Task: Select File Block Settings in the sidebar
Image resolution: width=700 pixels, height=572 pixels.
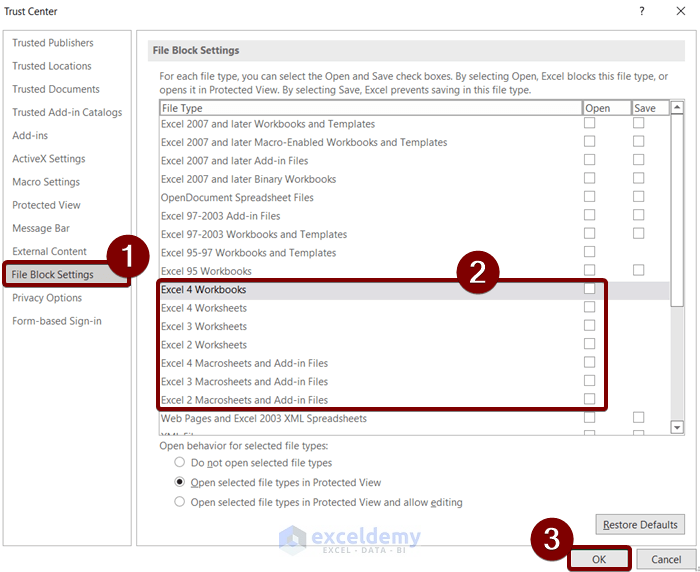Action: tap(53, 275)
